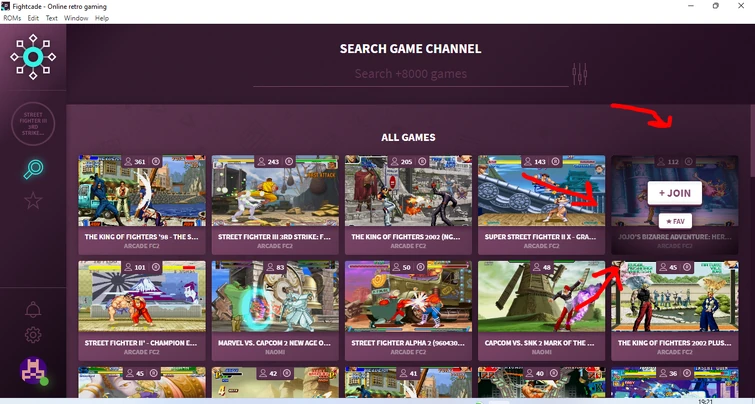The height and width of the screenshot is (404, 755).
Task: Click the circled icon beside the 205 player count
Action: coord(422,162)
